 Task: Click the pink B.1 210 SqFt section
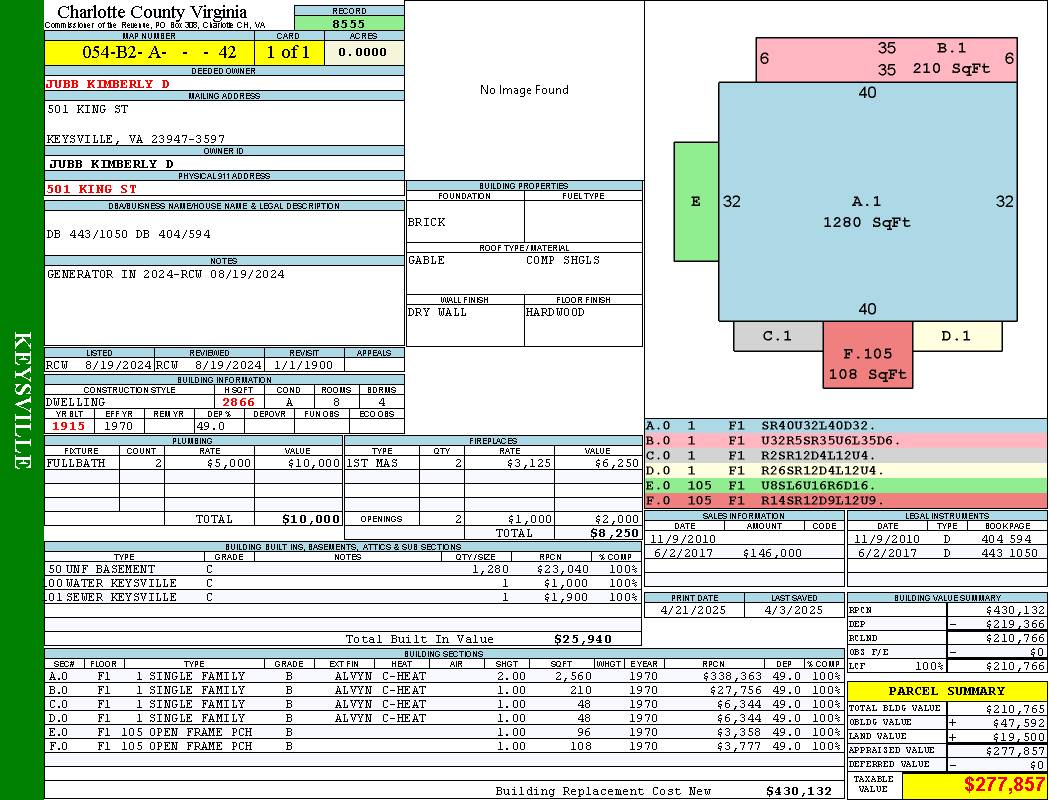pyautogui.click(x=887, y=60)
